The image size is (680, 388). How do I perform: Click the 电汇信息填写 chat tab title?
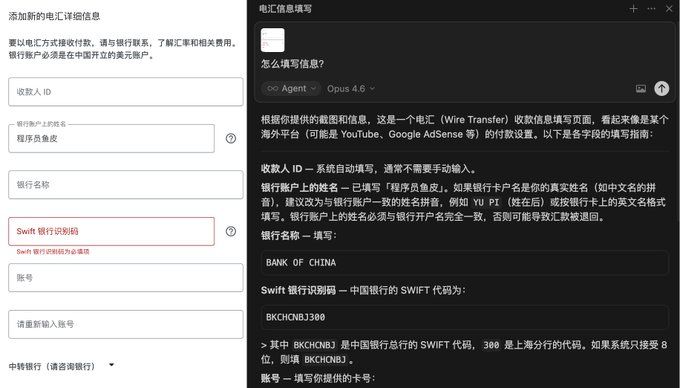coord(285,9)
